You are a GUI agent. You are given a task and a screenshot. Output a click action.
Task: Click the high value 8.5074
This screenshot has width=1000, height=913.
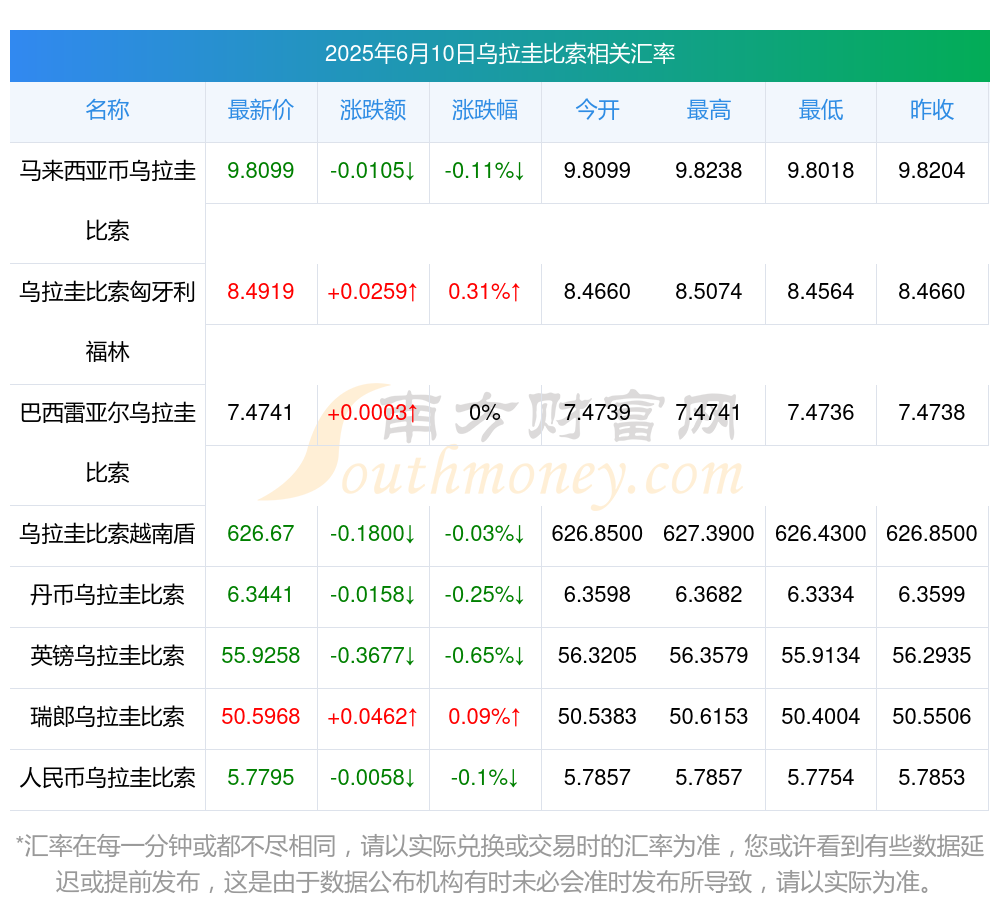coord(709,291)
